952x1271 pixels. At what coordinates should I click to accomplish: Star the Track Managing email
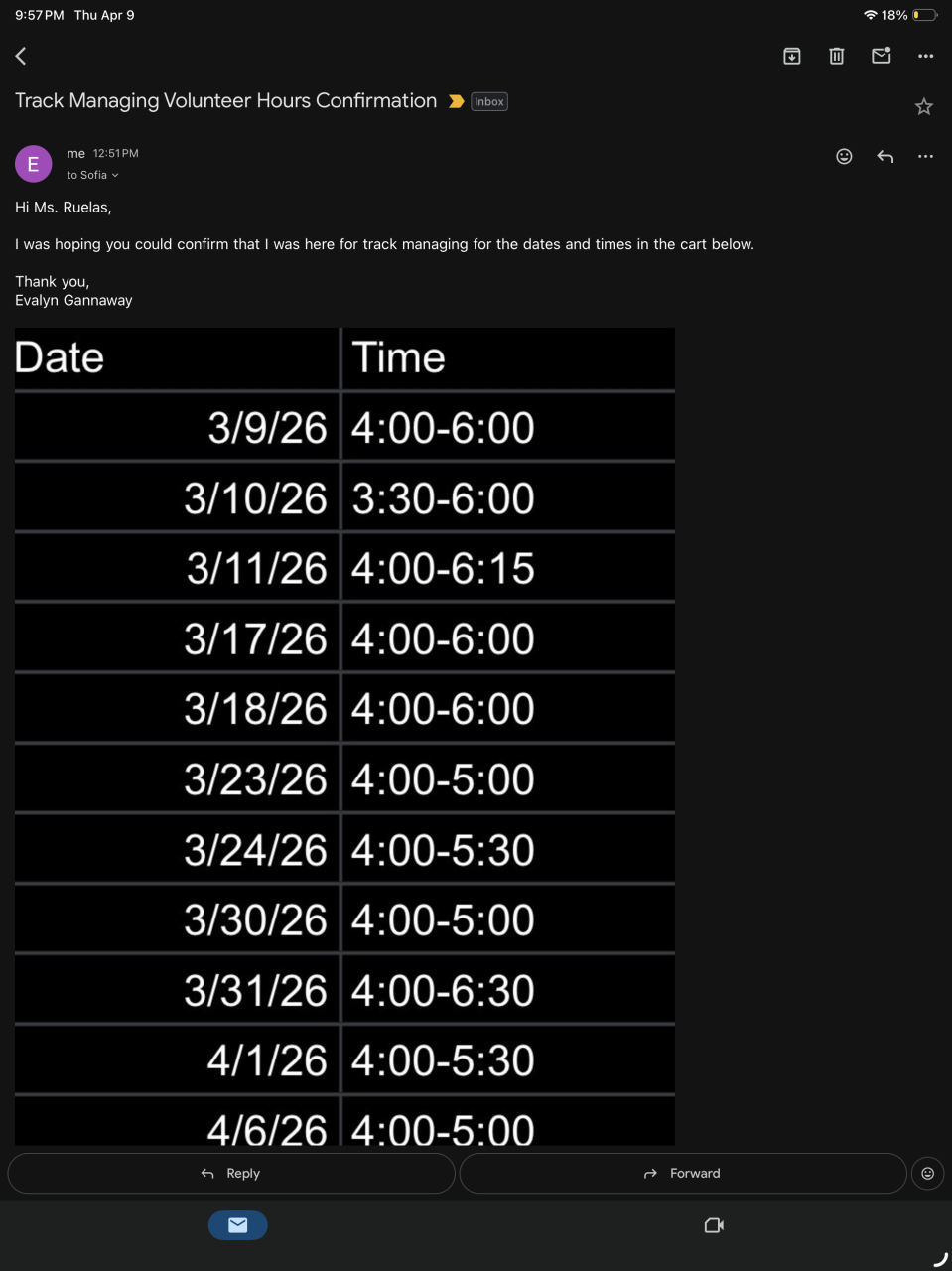[924, 106]
